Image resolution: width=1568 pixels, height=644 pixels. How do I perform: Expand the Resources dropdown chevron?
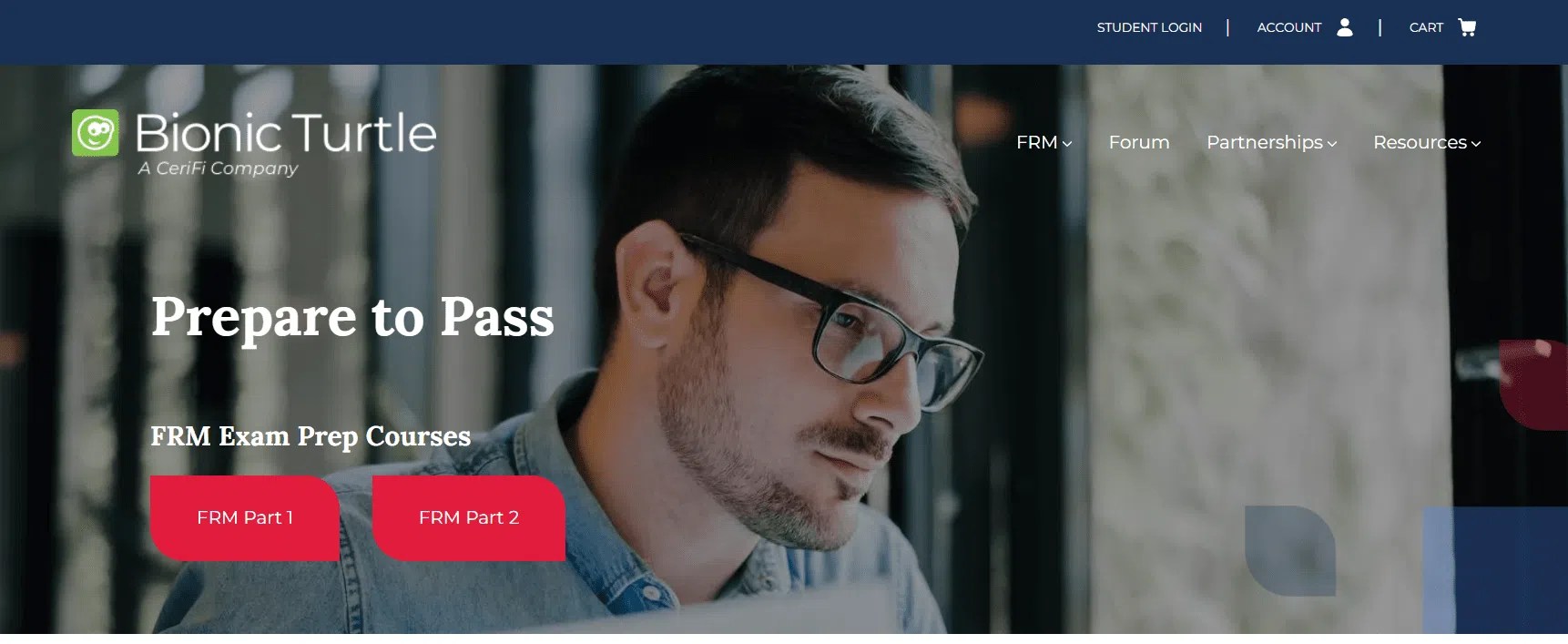[1476, 144]
